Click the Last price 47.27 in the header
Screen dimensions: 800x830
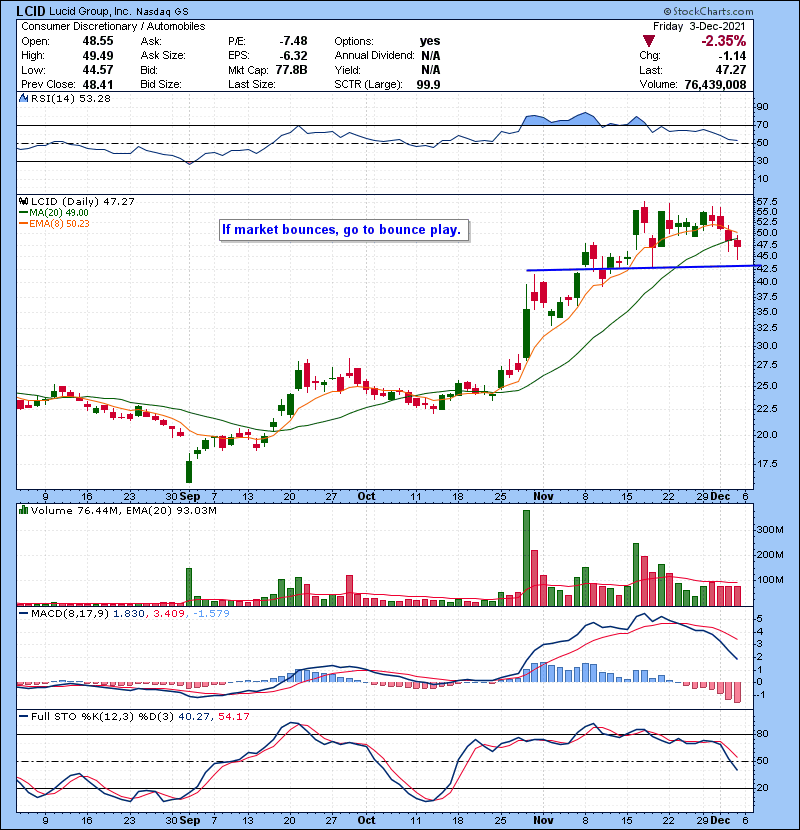(x=731, y=70)
